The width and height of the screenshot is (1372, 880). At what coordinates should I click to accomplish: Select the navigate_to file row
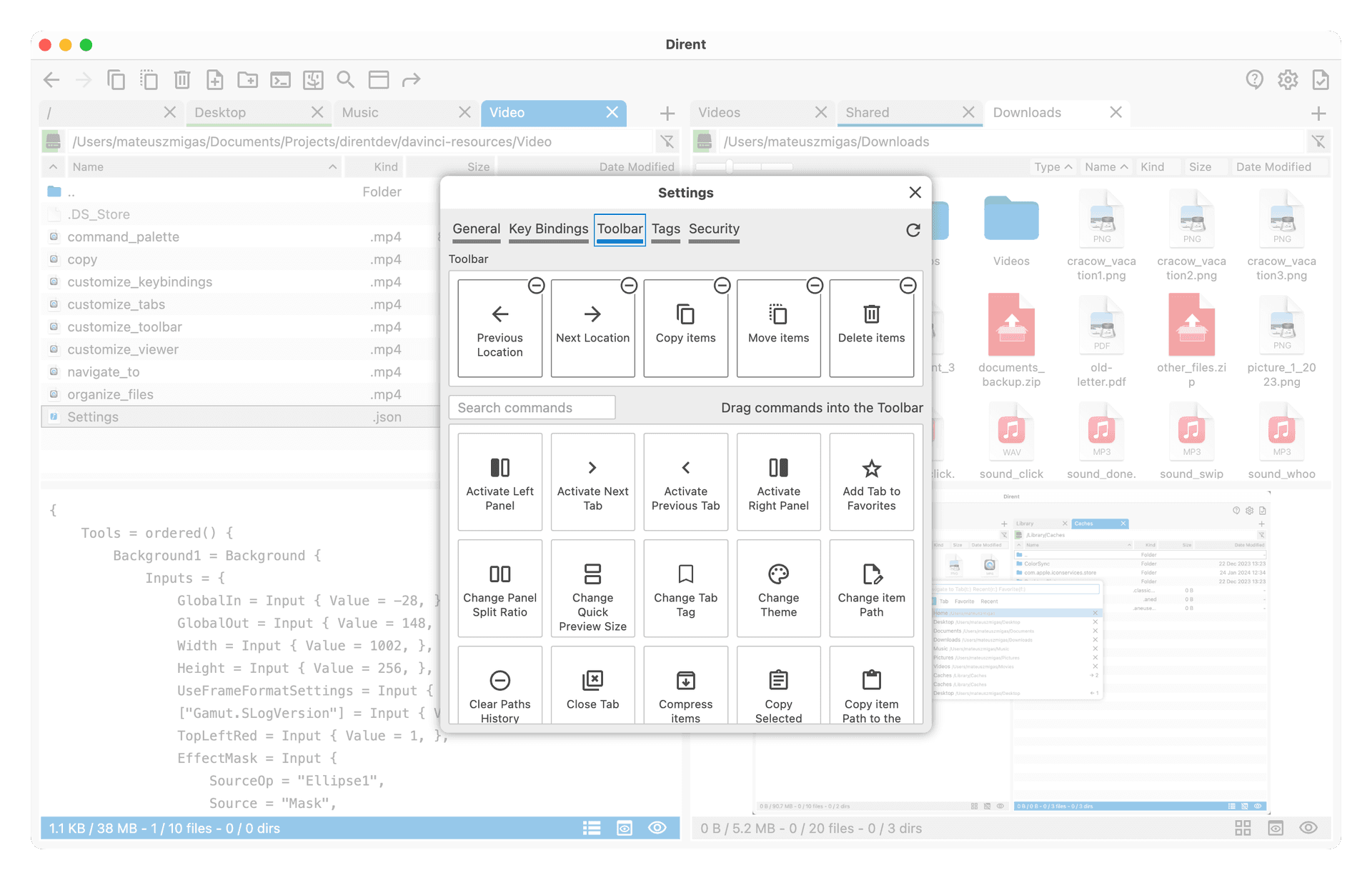[x=239, y=371]
